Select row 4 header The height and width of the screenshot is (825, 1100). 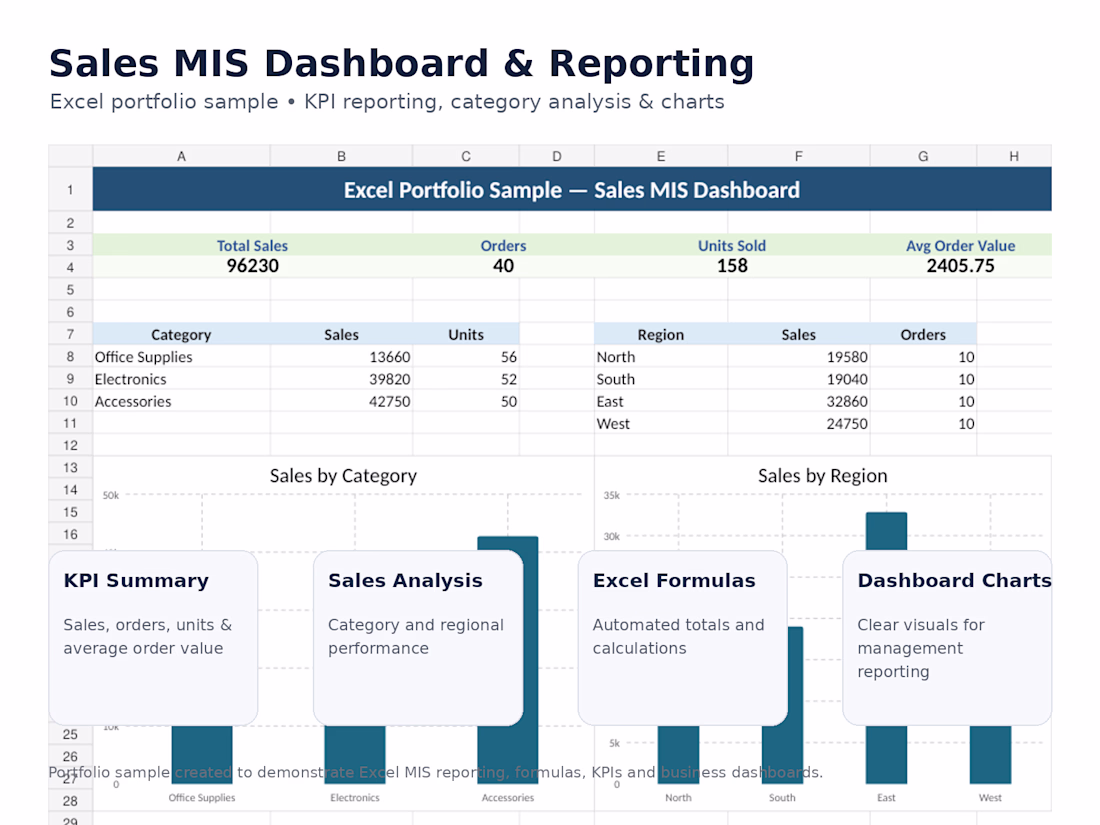coord(70,267)
